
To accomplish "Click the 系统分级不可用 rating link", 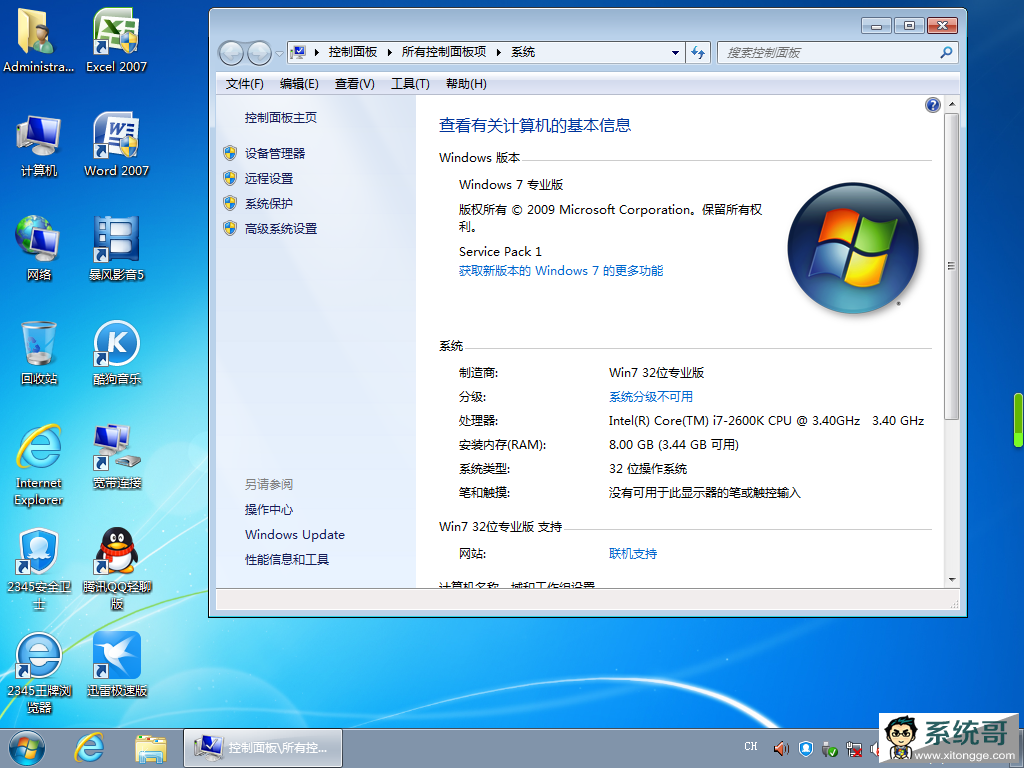I will point(651,396).
